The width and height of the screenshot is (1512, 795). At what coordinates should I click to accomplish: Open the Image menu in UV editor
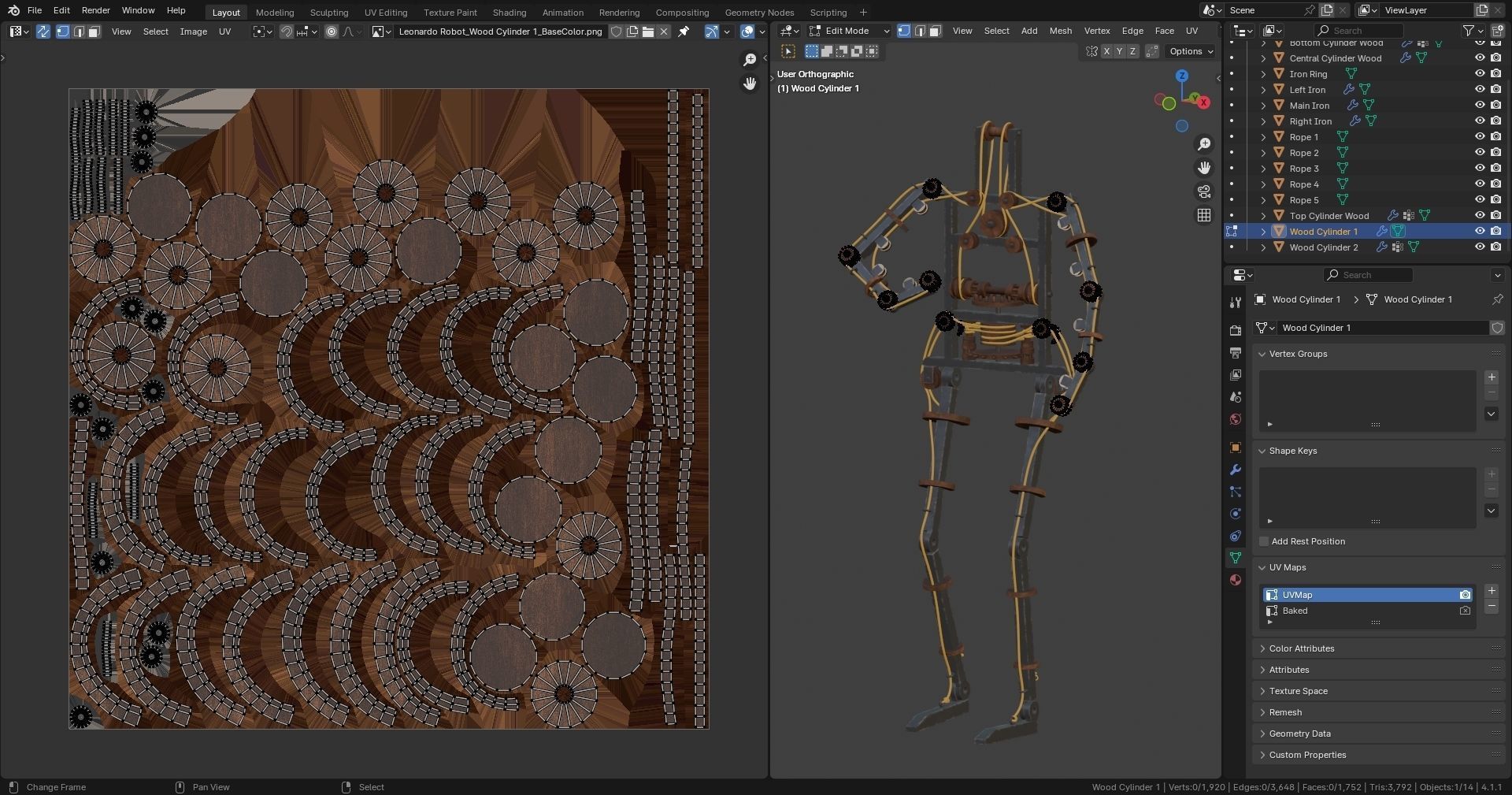pyautogui.click(x=193, y=32)
